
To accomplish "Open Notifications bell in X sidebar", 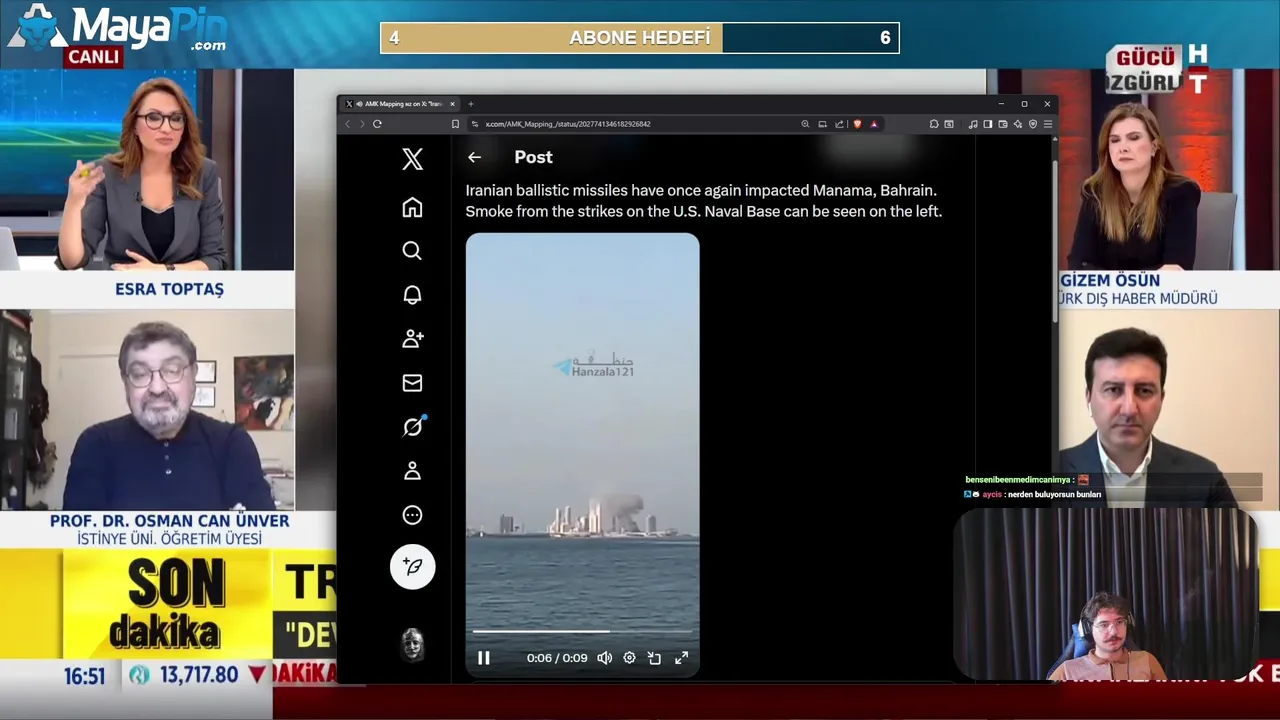I will (412, 295).
